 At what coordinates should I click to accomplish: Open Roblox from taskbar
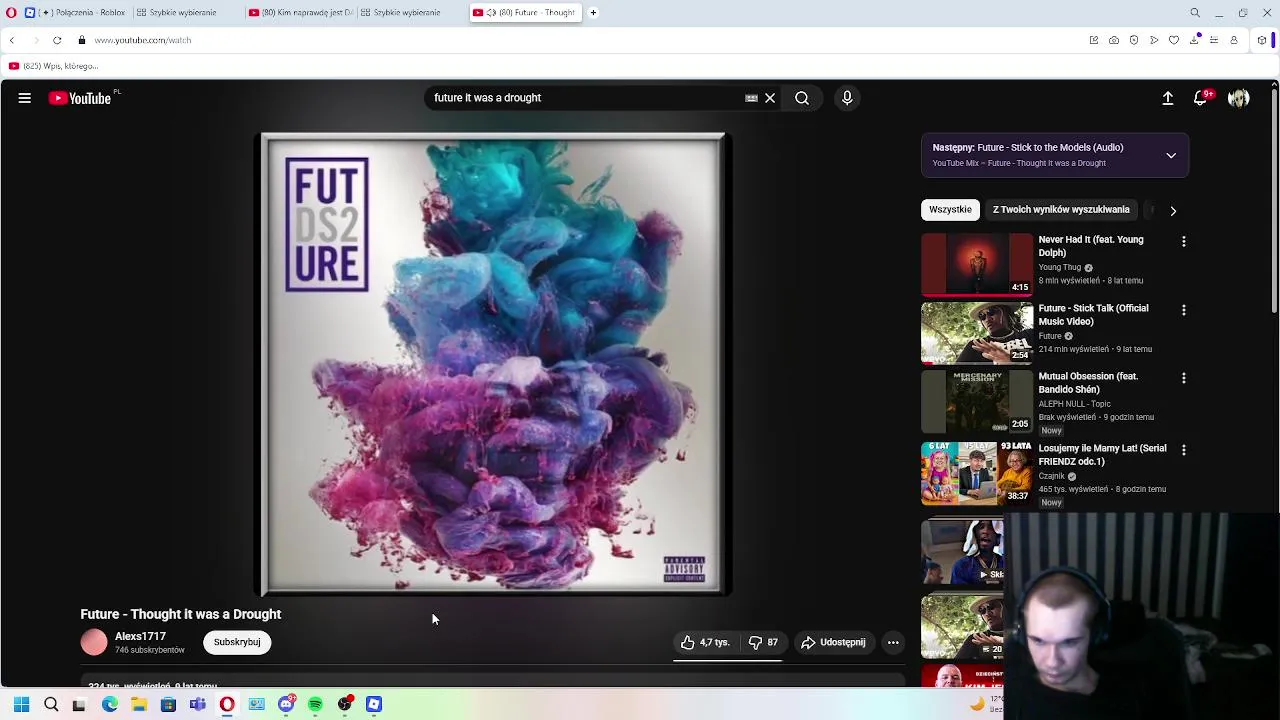pyautogui.click(x=374, y=704)
